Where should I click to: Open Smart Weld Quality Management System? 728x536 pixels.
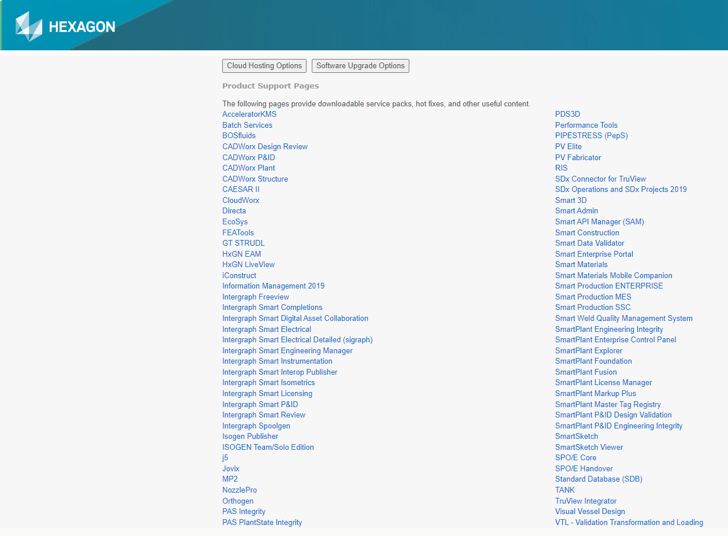(624, 319)
